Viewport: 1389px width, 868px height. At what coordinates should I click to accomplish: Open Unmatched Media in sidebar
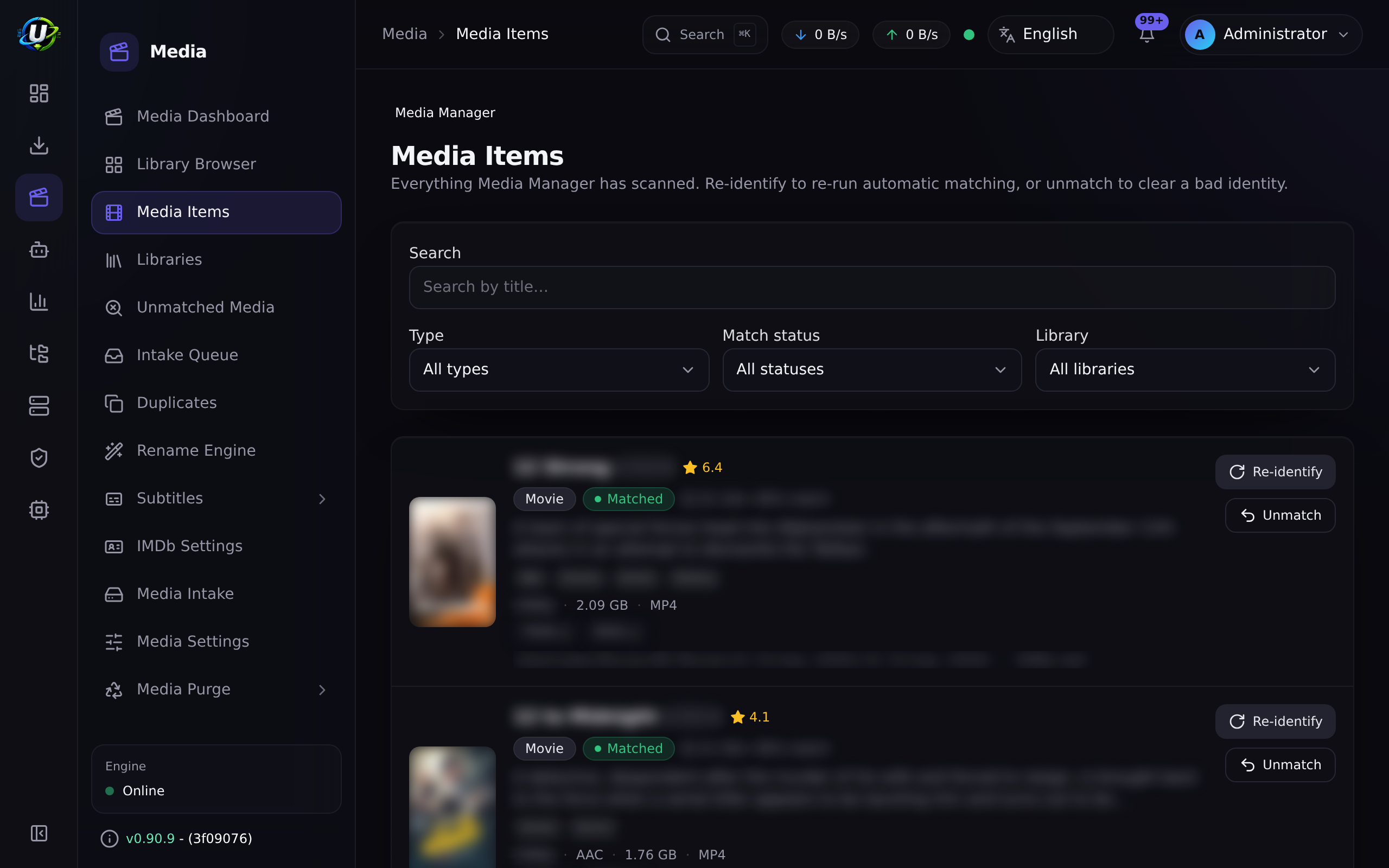(x=216, y=307)
